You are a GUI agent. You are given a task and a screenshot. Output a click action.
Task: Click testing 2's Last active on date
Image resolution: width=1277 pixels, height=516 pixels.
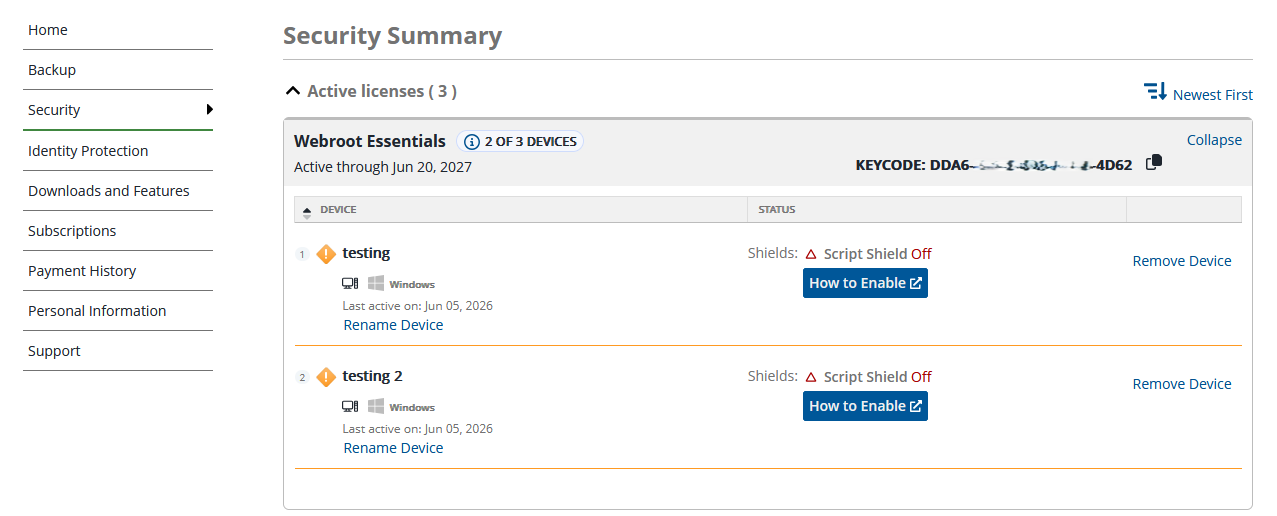pos(417,429)
